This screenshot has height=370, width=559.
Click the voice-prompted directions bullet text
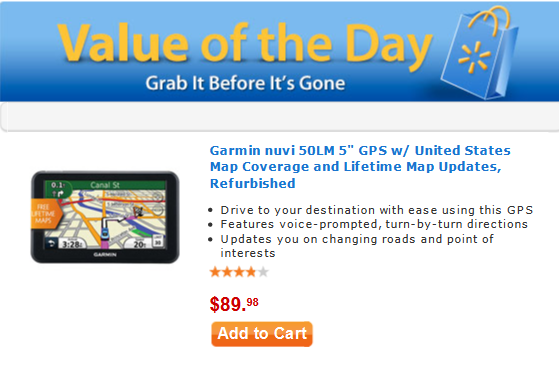click(374, 224)
